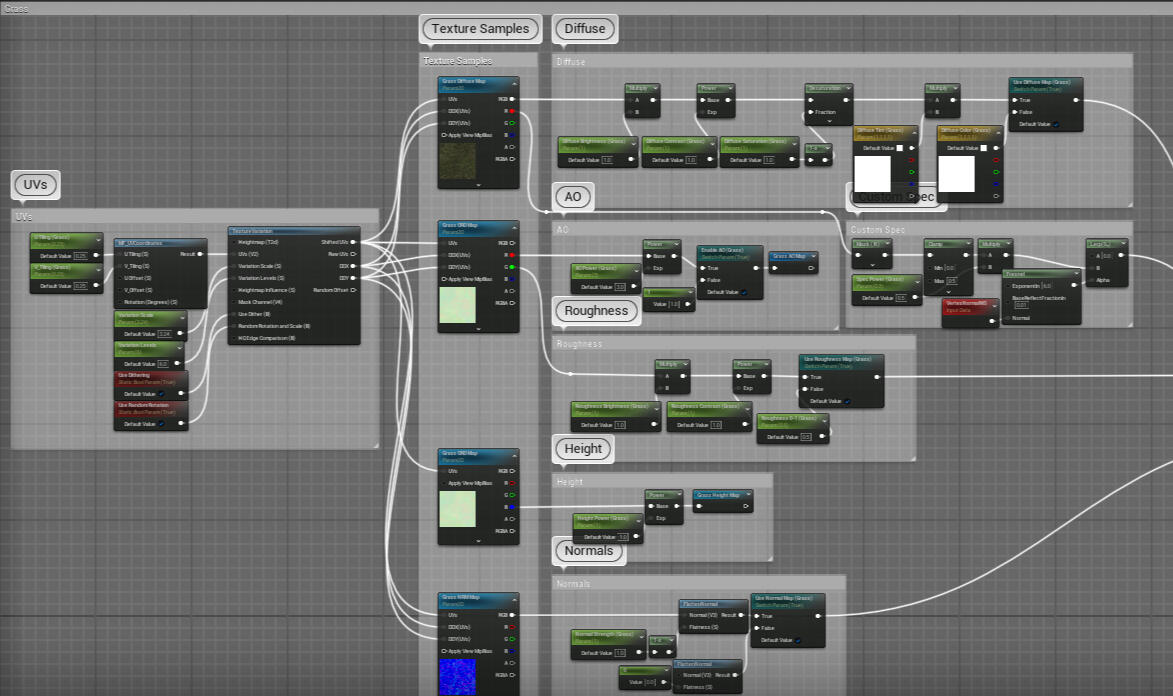Collapse the Clamp node in Custom Spec
The image size is (1173, 696).
[969, 243]
